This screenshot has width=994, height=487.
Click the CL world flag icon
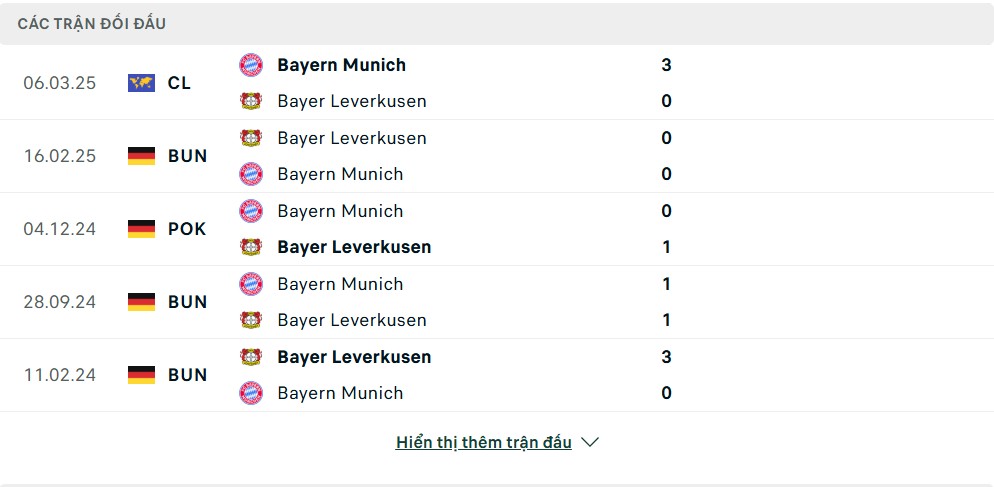pos(141,83)
